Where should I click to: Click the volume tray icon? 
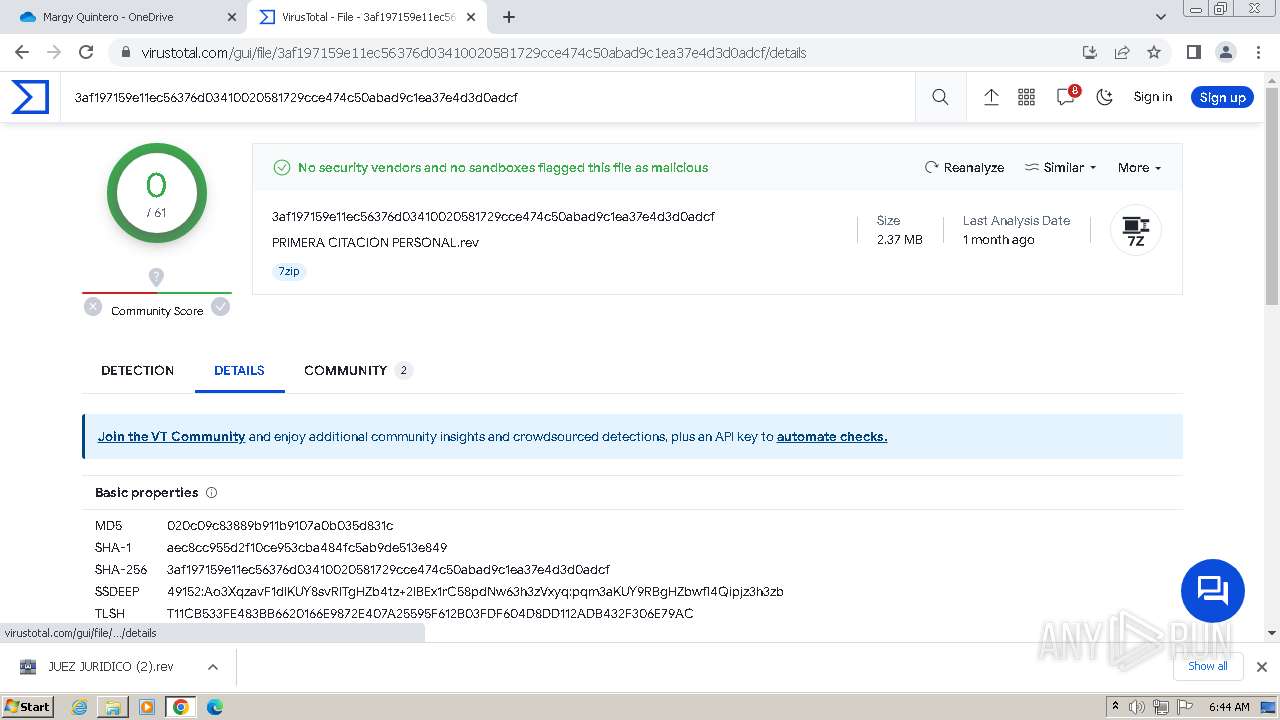point(1137,707)
